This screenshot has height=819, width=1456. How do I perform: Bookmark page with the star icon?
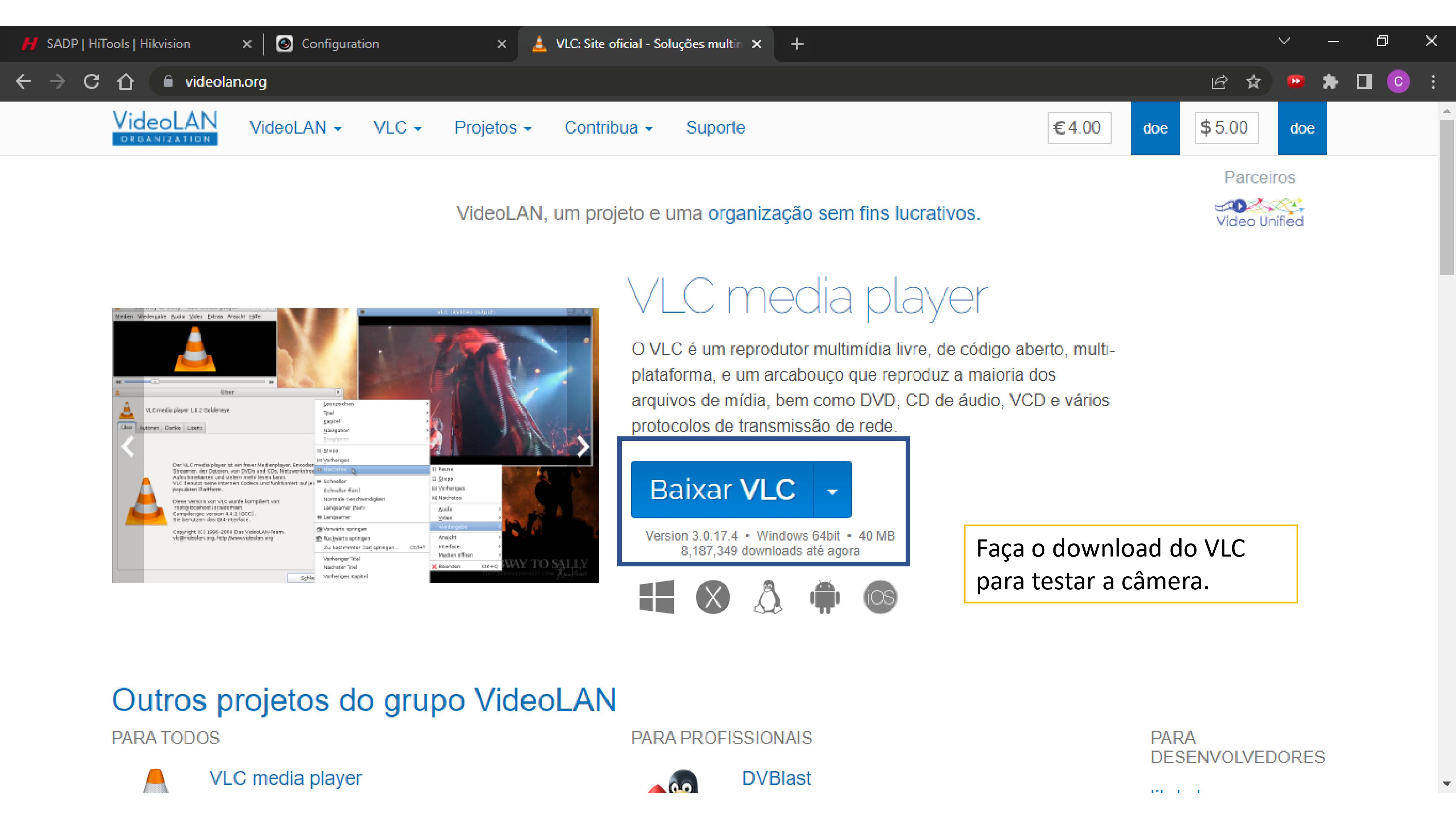pos(1253,82)
